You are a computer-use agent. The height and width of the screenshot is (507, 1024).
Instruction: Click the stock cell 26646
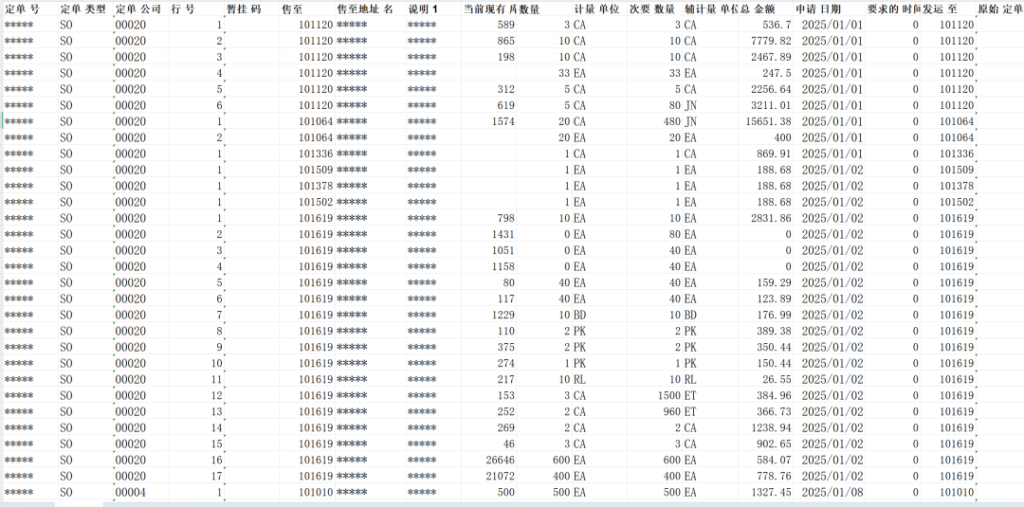[500, 461]
